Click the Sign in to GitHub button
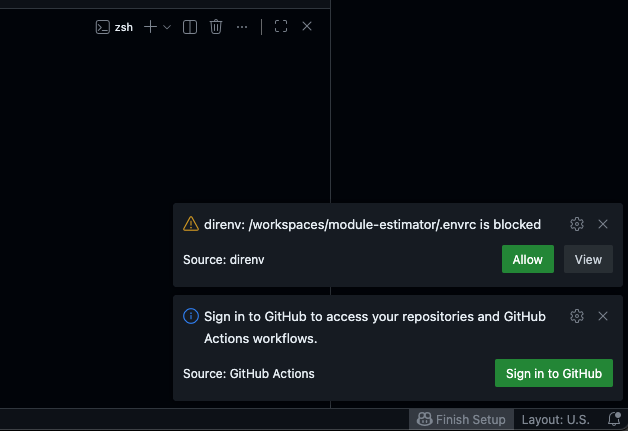The height and width of the screenshot is (431, 628). [x=553, y=373]
